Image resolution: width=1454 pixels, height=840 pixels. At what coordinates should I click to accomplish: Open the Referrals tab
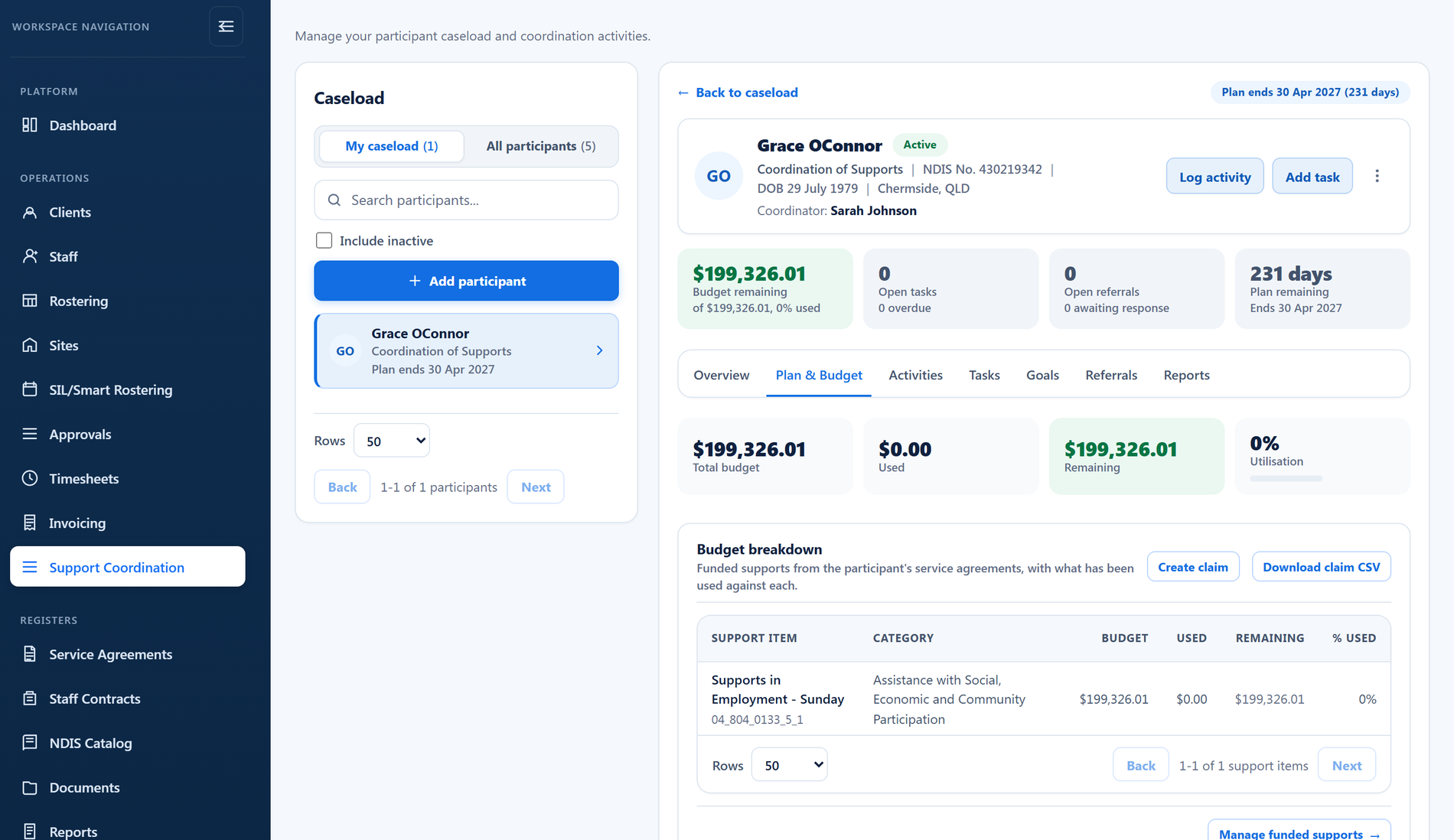pyautogui.click(x=1111, y=375)
